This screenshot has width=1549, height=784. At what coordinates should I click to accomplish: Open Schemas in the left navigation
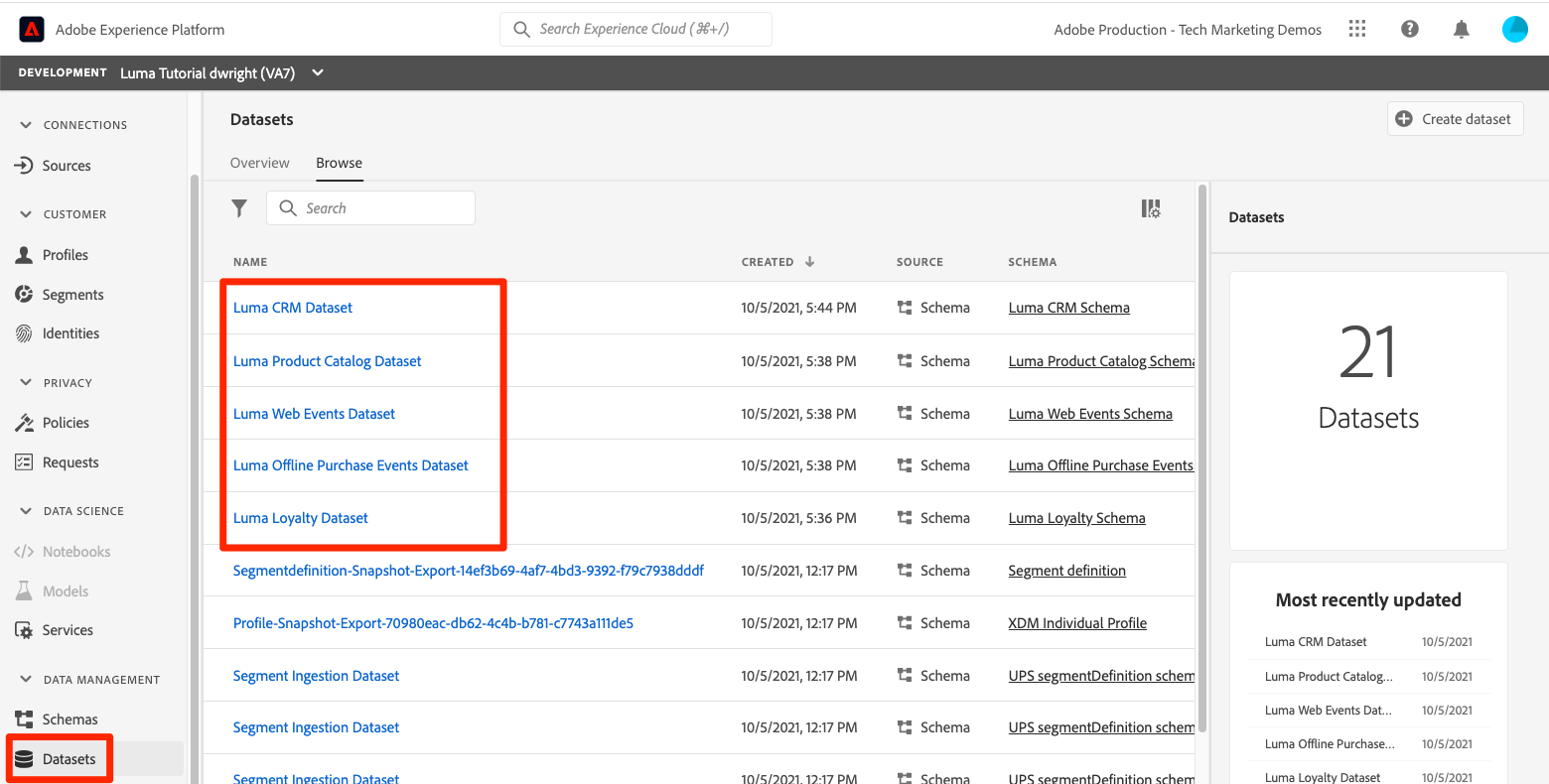[70, 719]
